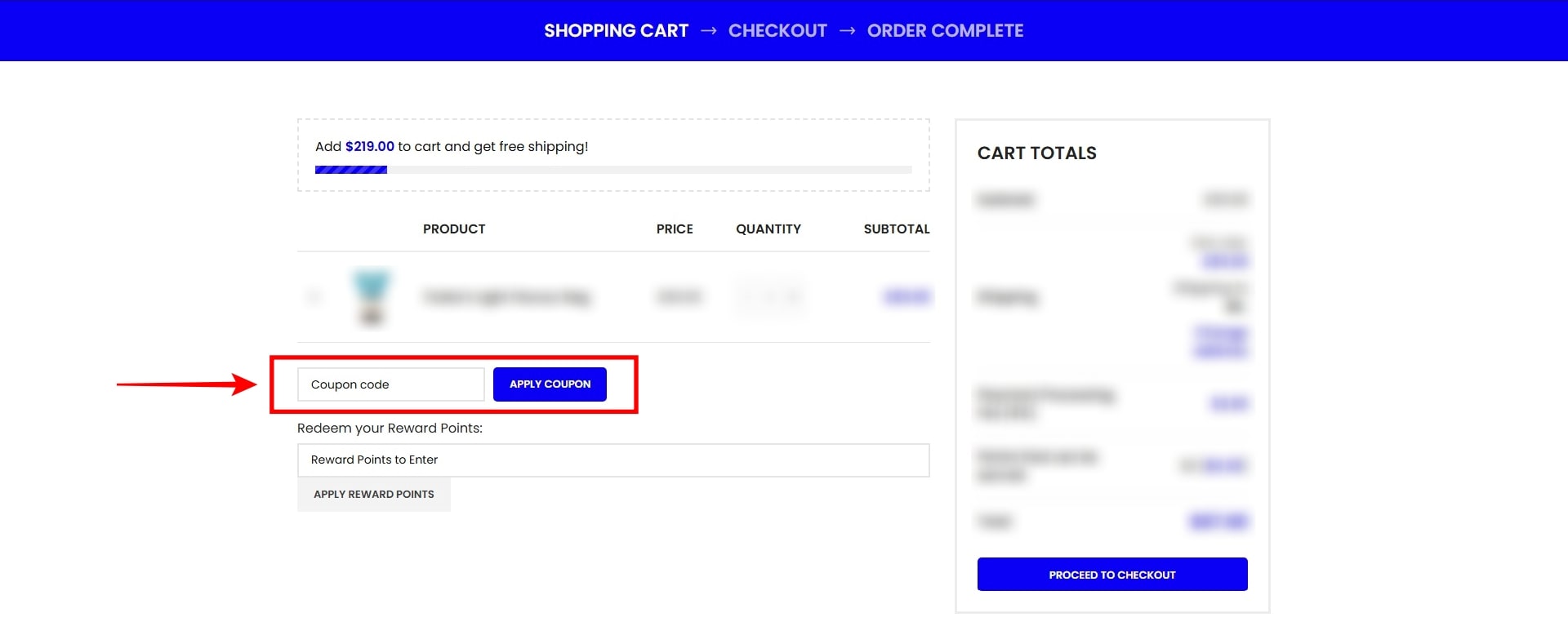Click the SUBTOTAL column header
Viewport: 1568px width, 644px height.
point(897,229)
